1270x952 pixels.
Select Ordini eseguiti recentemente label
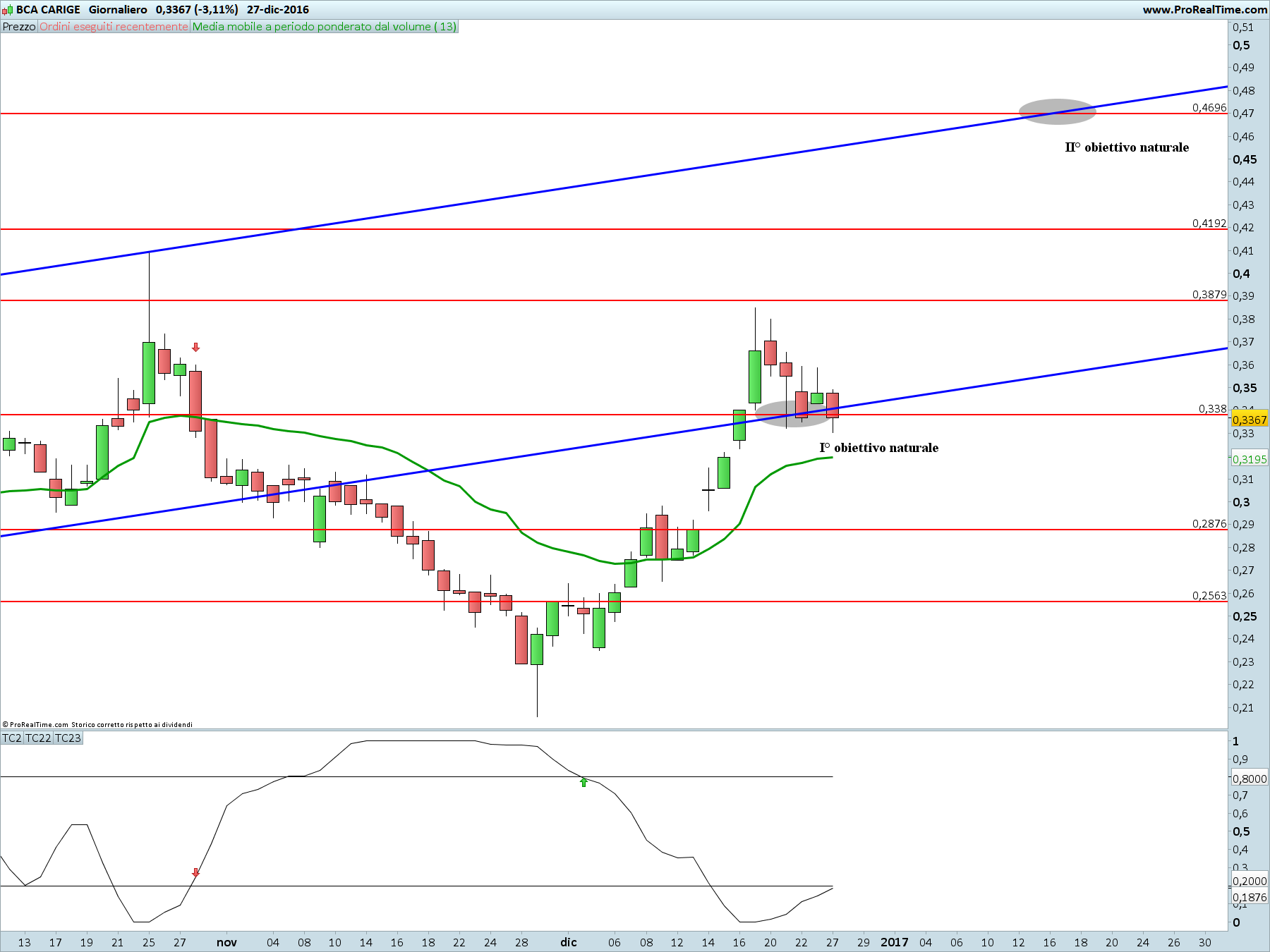pyautogui.click(x=114, y=27)
